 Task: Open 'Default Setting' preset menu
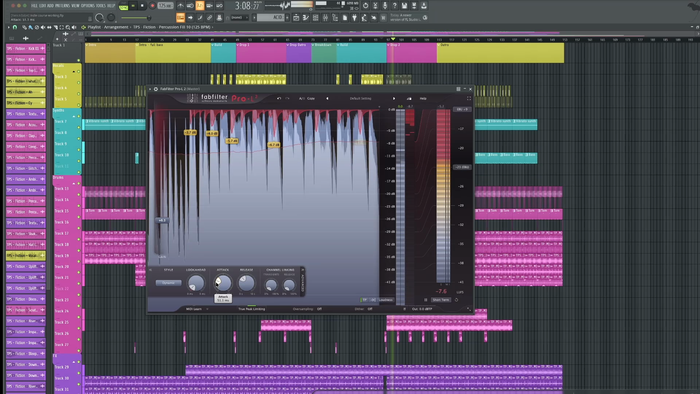(x=360, y=98)
